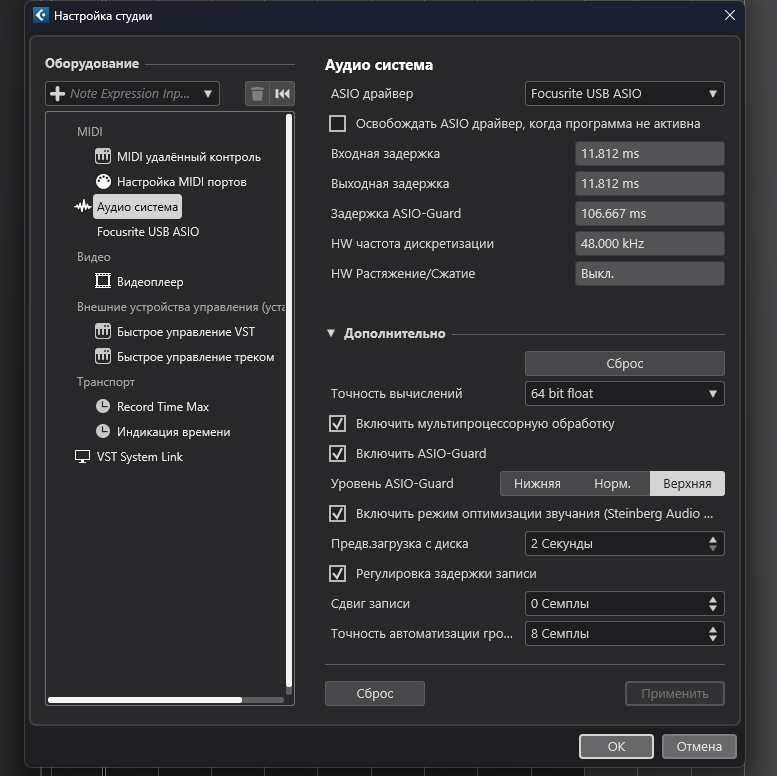This screenshot has height=776, width=777.
Task: Click the bottom-left Сброс button
Action: click(x=375, y=693)
